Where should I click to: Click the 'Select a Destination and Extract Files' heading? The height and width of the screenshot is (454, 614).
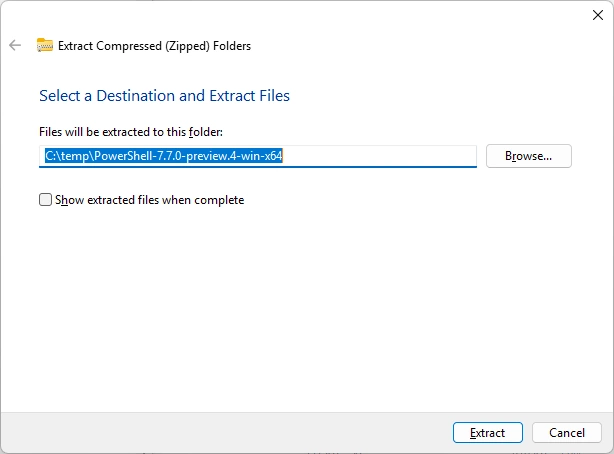[x=164, y=96]
